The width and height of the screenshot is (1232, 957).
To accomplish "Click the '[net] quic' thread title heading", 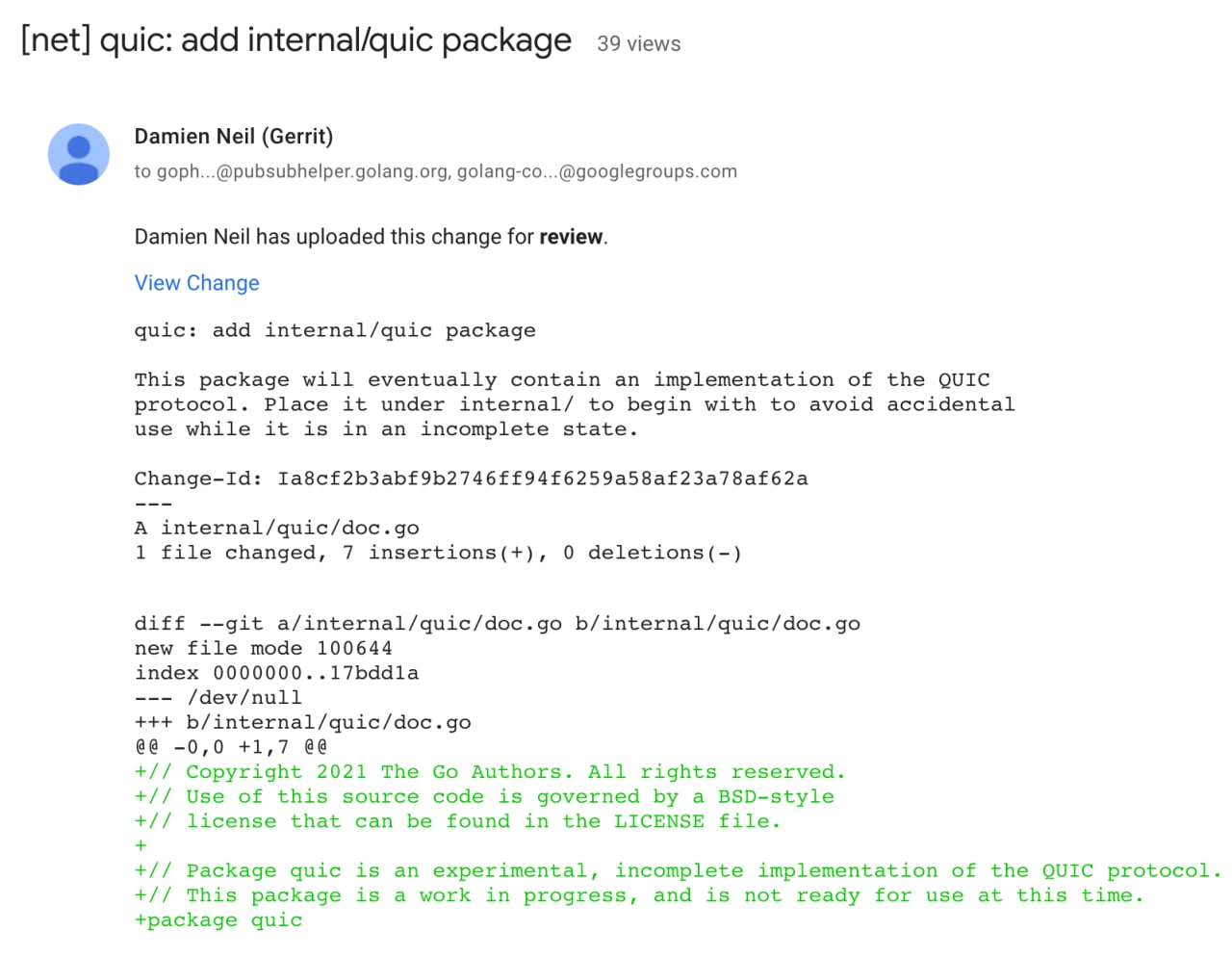I will 296,40.
